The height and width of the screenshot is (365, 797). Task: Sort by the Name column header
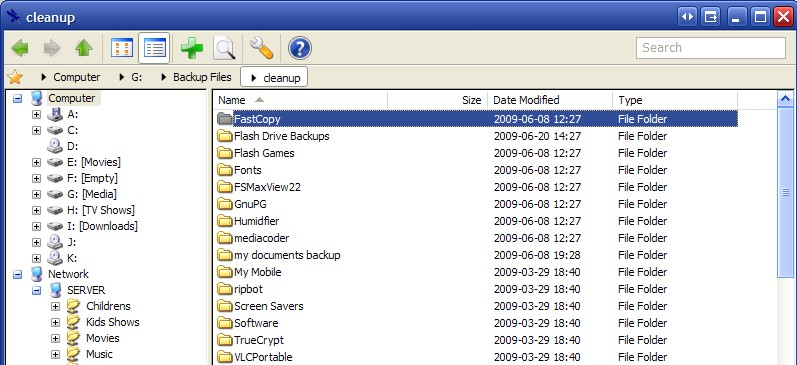pyautogui.click(x=300, y=100)
